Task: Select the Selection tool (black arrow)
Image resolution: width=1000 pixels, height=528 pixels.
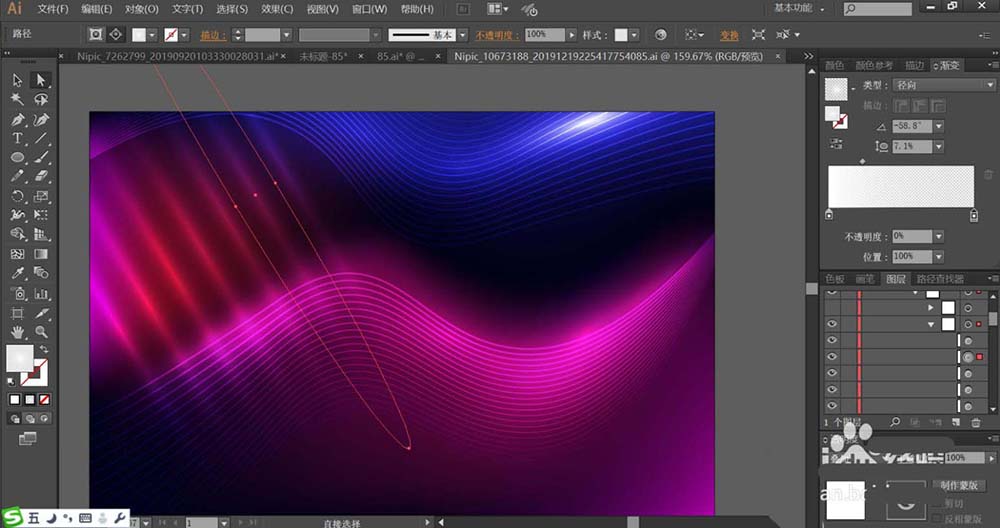Action: coord(18,80)
